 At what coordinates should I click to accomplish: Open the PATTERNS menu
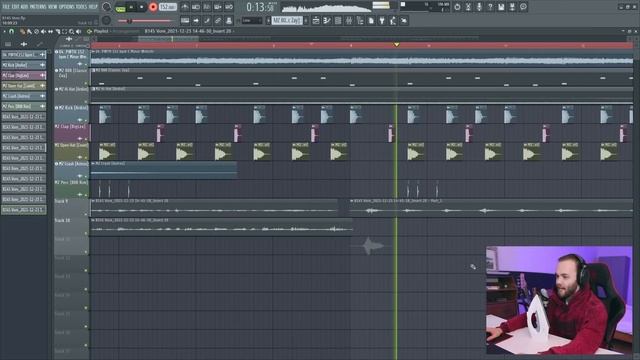tap(38, 7)
